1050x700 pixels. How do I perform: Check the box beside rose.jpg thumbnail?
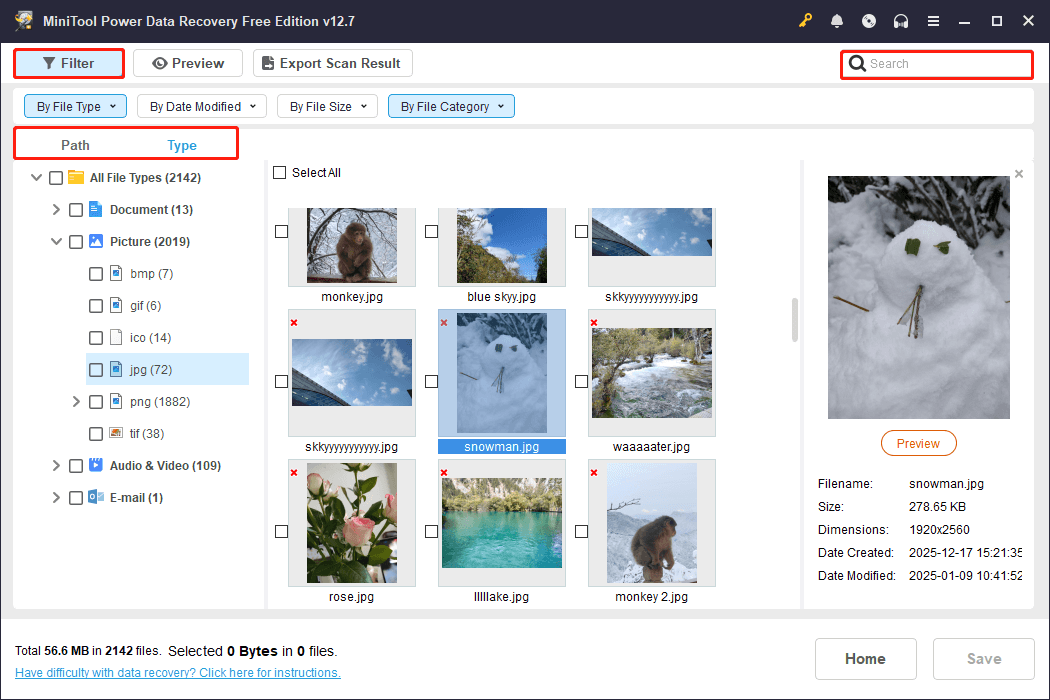(x=282, y=531)
